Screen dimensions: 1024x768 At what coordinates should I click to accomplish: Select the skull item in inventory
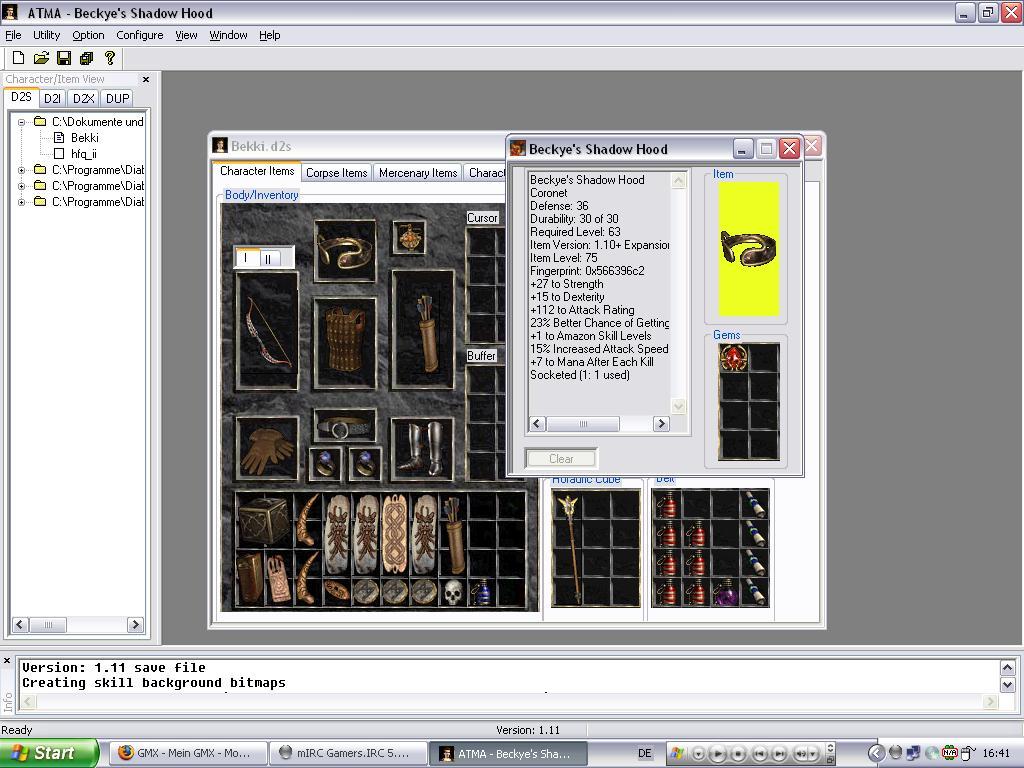[453, 592]
